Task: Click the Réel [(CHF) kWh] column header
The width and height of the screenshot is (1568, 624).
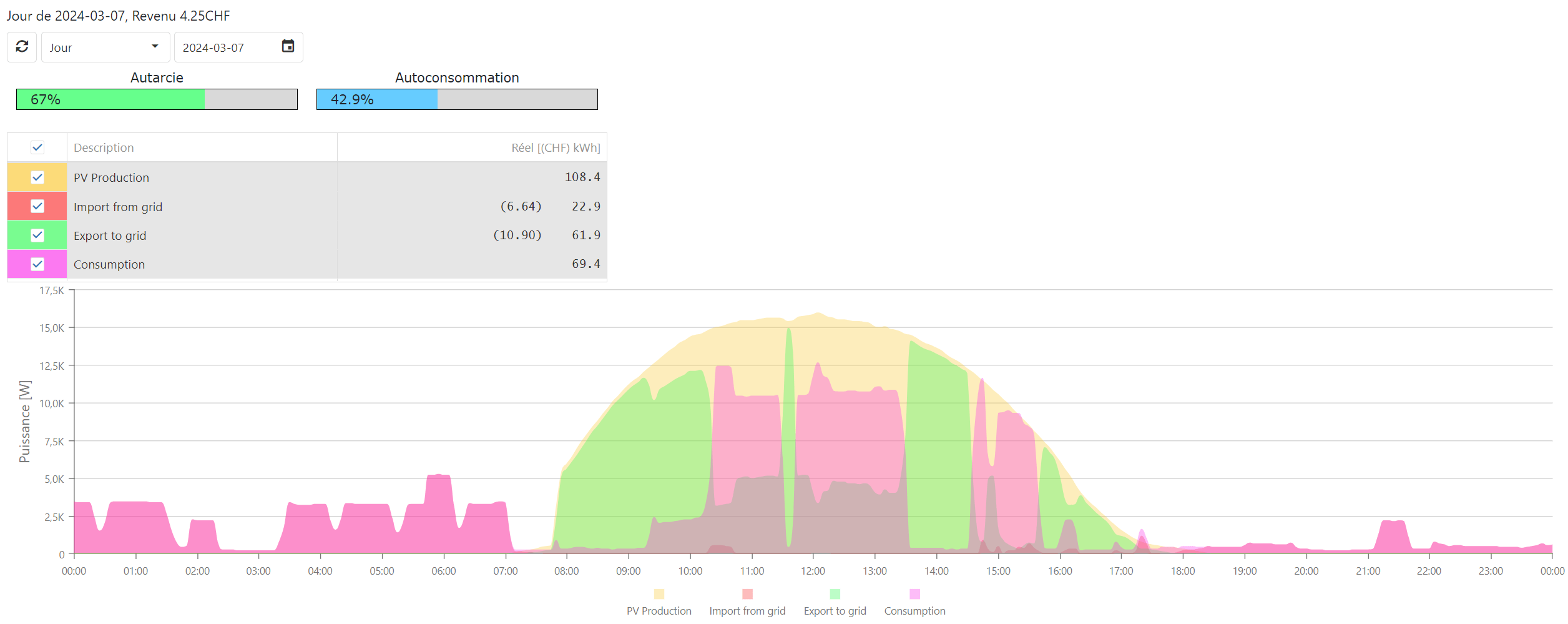Action: click(x=555, y=148)
